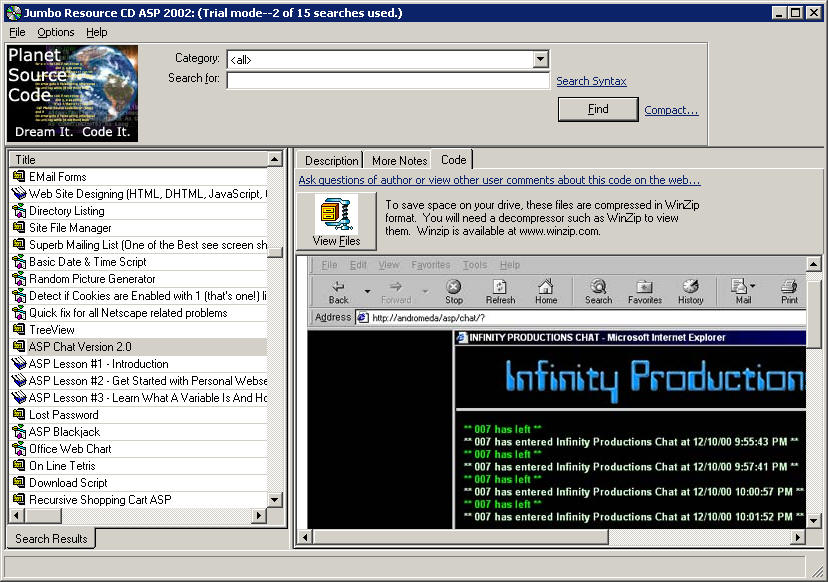Click the Find button

[x=598, y=109]
